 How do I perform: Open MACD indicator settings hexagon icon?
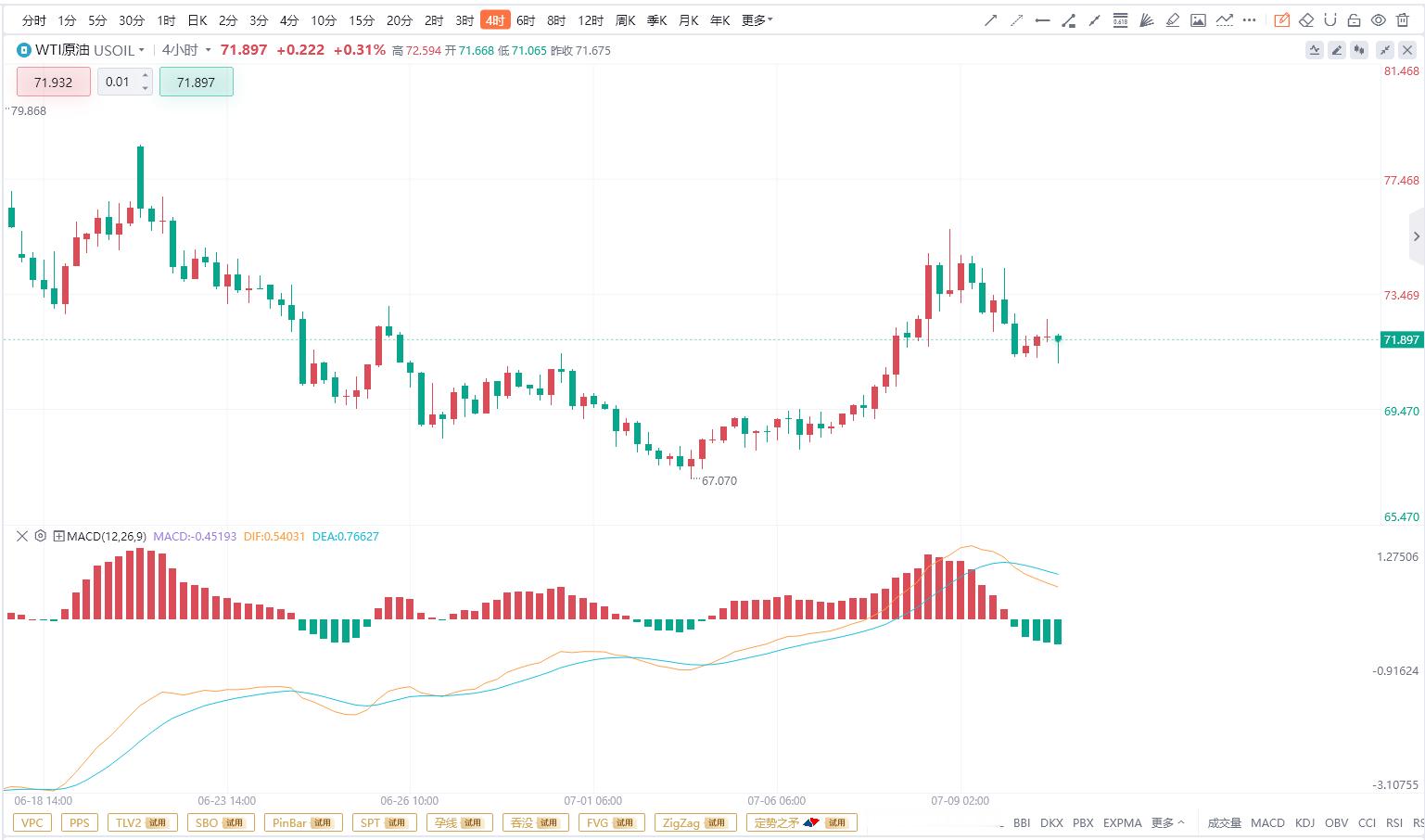(41, 536)
